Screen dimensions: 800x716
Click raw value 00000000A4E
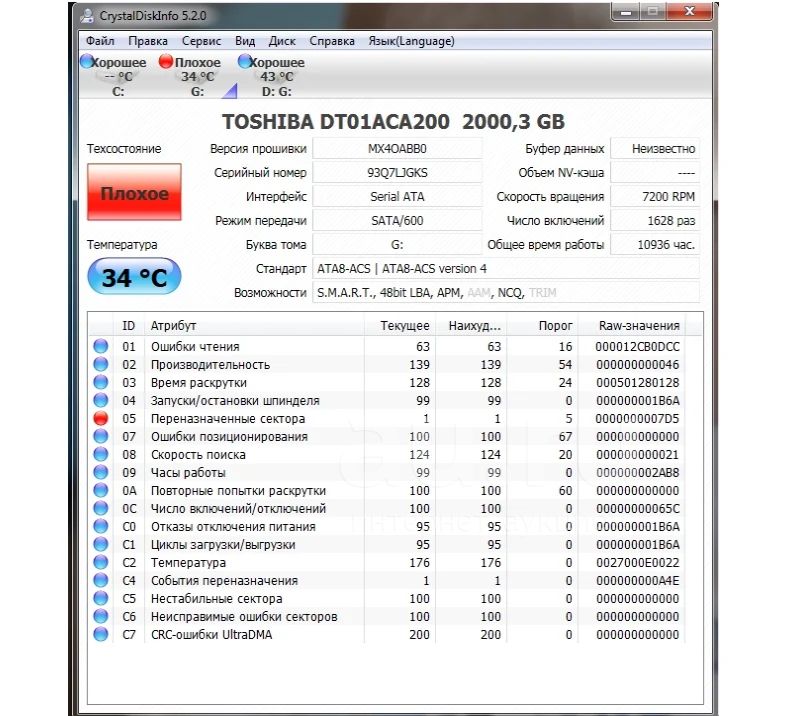[637, 581]
